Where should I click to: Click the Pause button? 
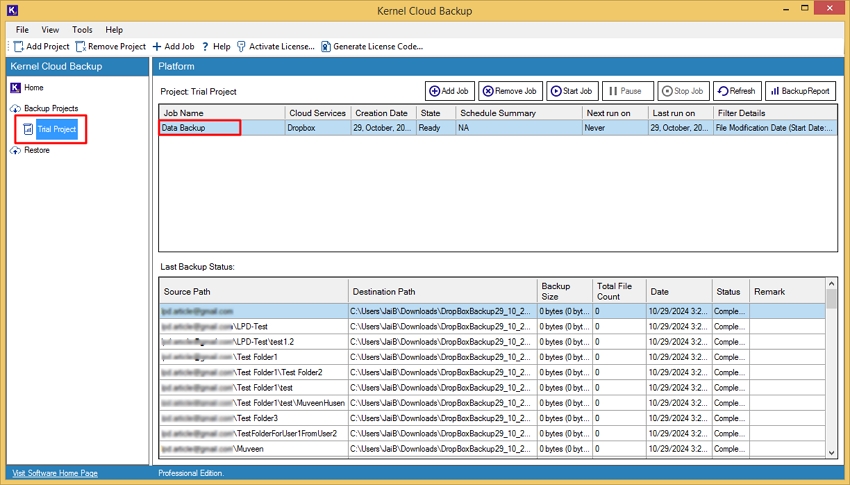(x=627, y=91)
